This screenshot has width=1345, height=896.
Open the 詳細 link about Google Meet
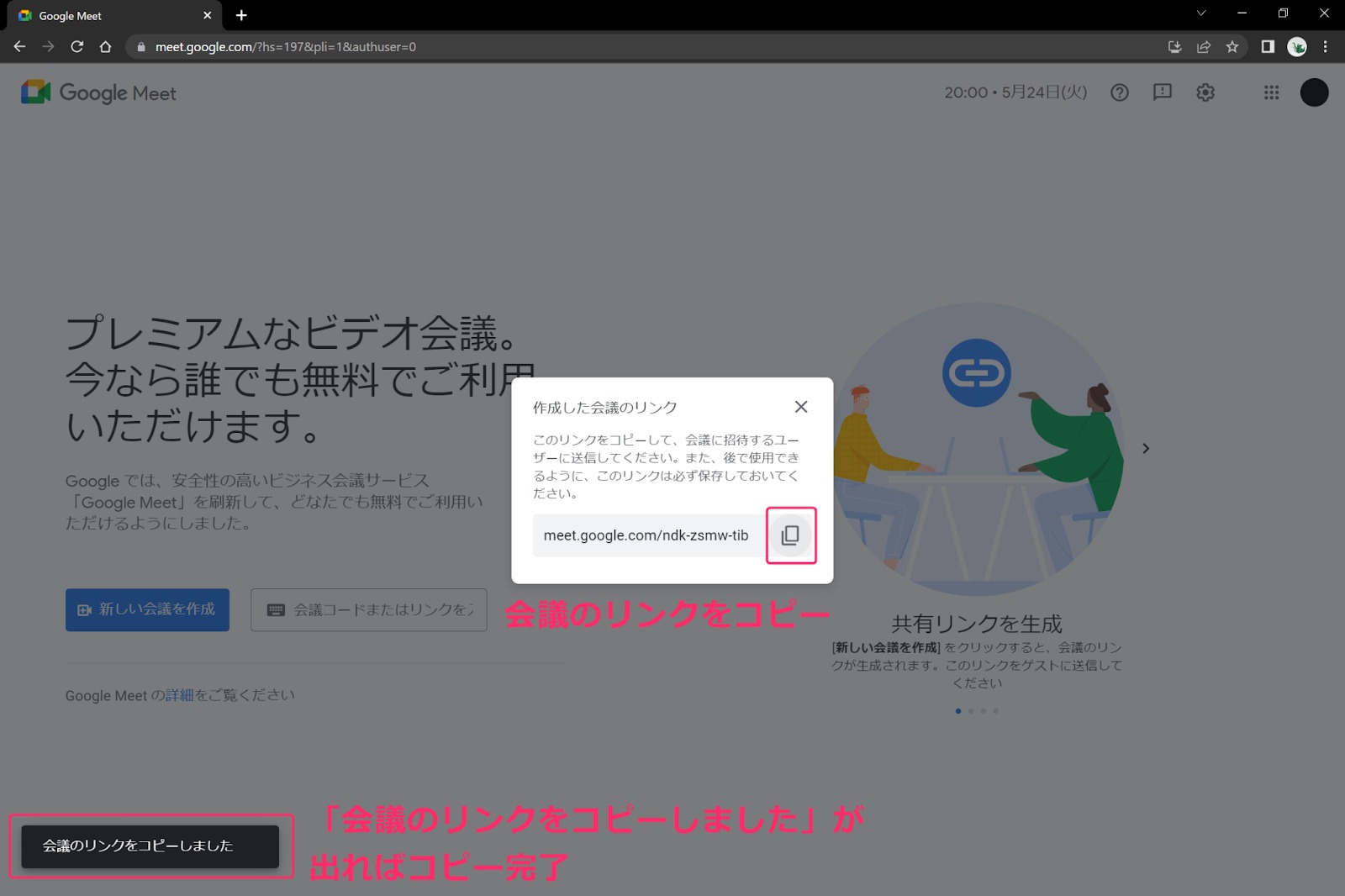180,695
